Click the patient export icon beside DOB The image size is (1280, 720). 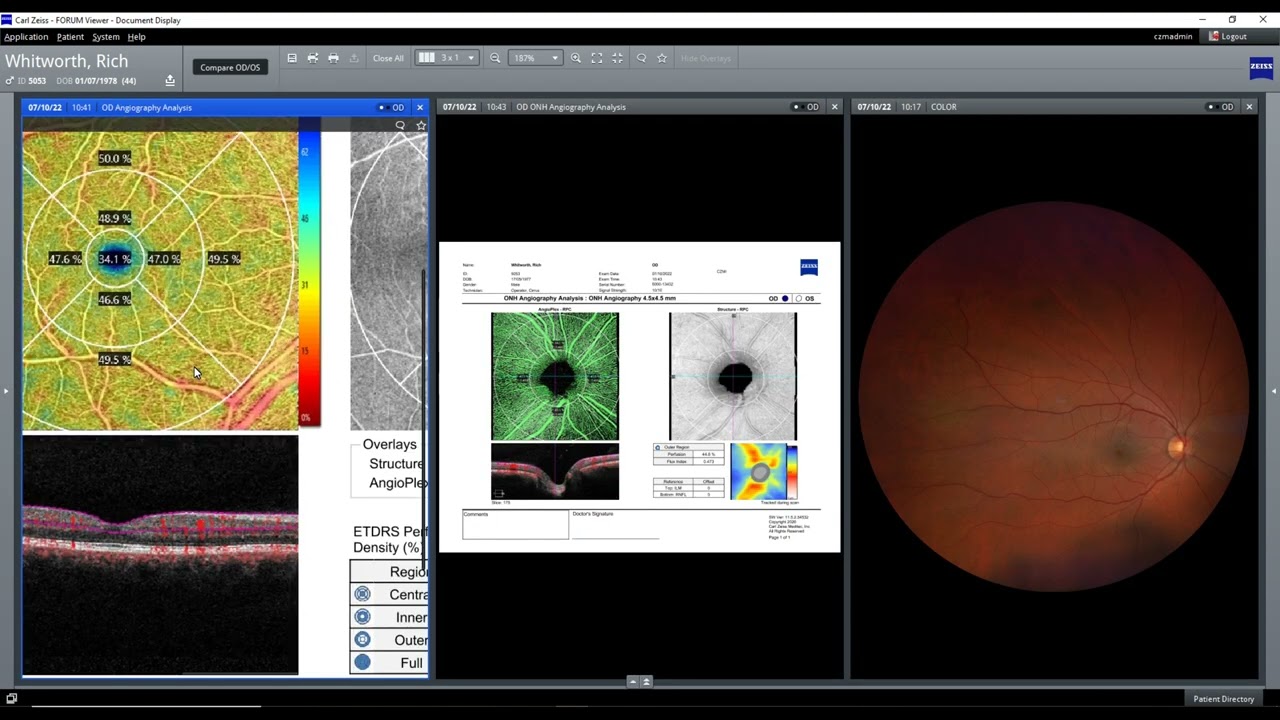coord(170,81)
